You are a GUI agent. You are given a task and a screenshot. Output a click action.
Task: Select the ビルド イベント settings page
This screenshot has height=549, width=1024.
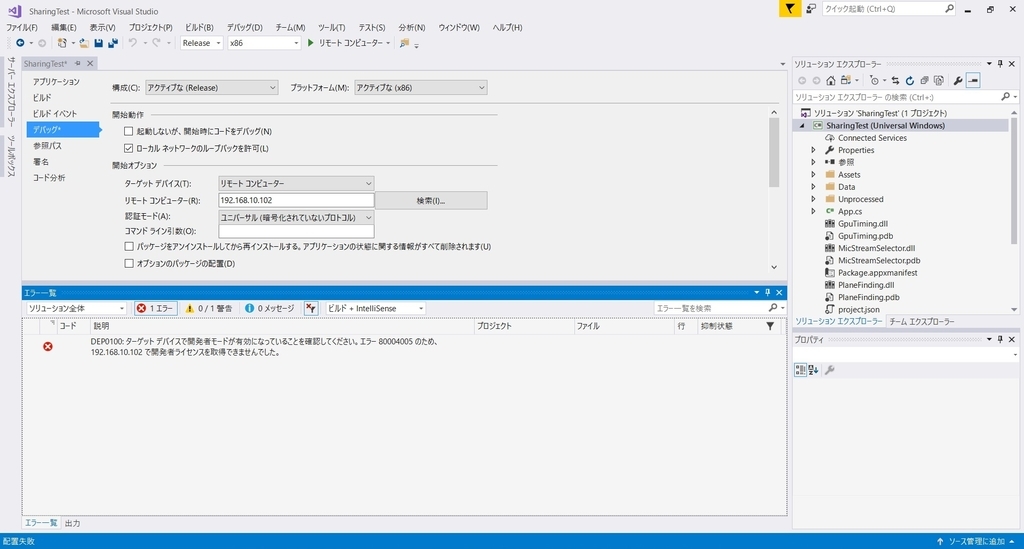tap(55, 114)
